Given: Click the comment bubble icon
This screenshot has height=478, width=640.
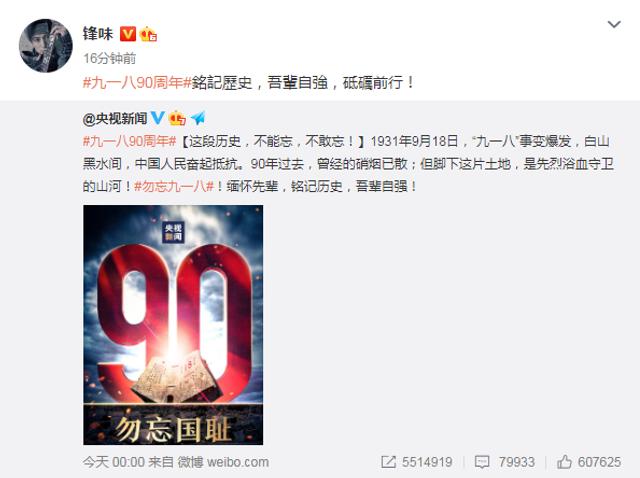Looking at the screenshot, I should coord(482,462).
